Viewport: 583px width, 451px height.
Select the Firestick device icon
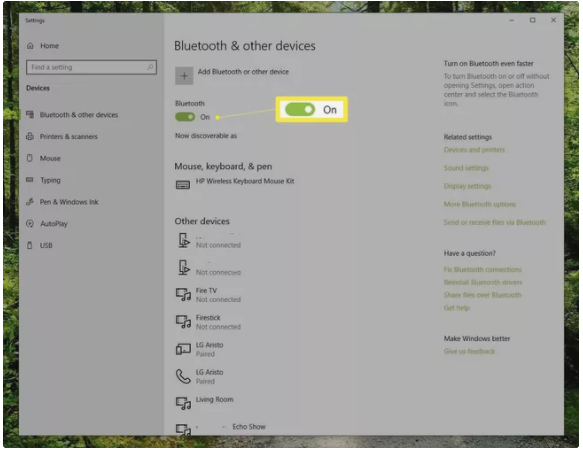pyautogui.click(x=183, y=322)
